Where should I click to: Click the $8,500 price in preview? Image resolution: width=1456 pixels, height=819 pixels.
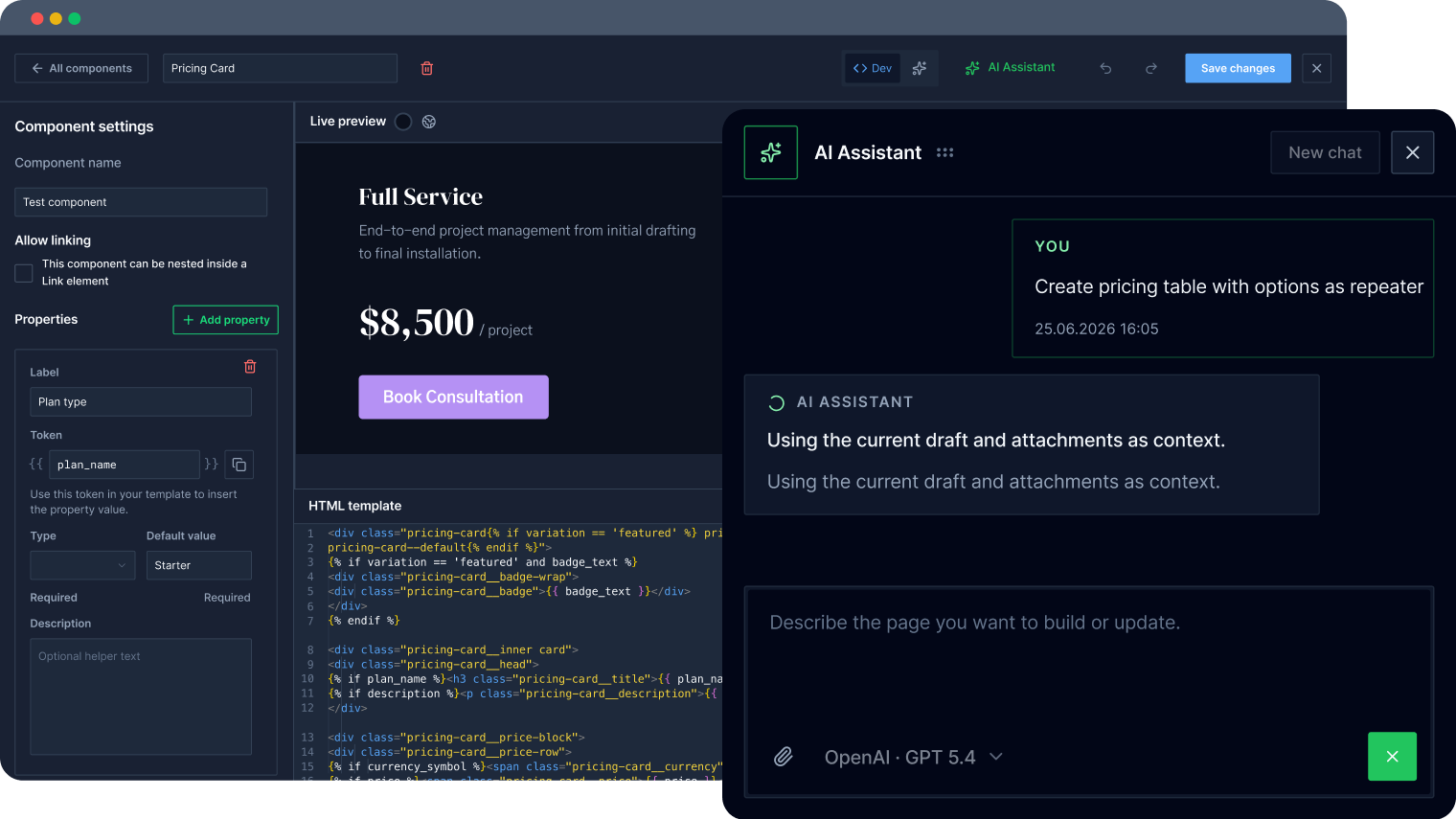pos(417,322)
